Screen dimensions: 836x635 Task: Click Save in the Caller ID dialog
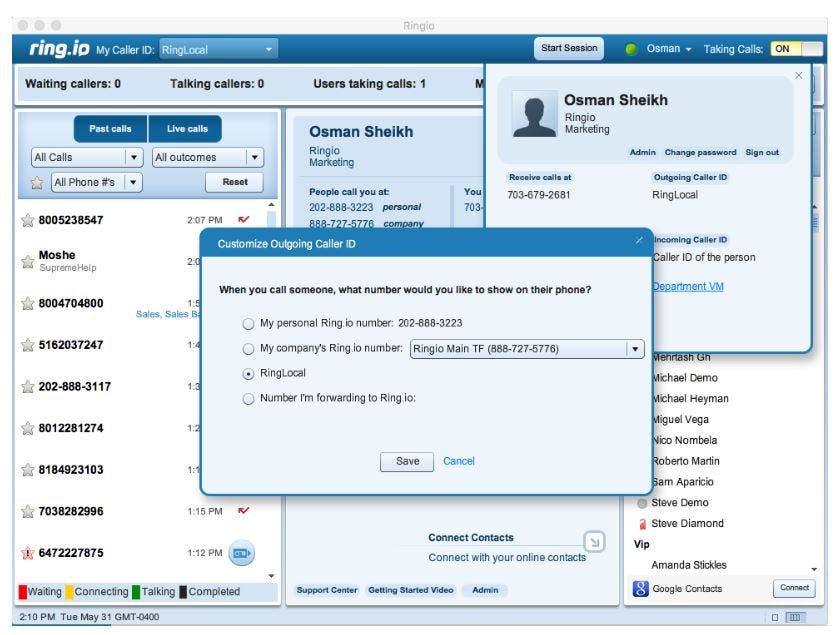(x=407, y=461)
